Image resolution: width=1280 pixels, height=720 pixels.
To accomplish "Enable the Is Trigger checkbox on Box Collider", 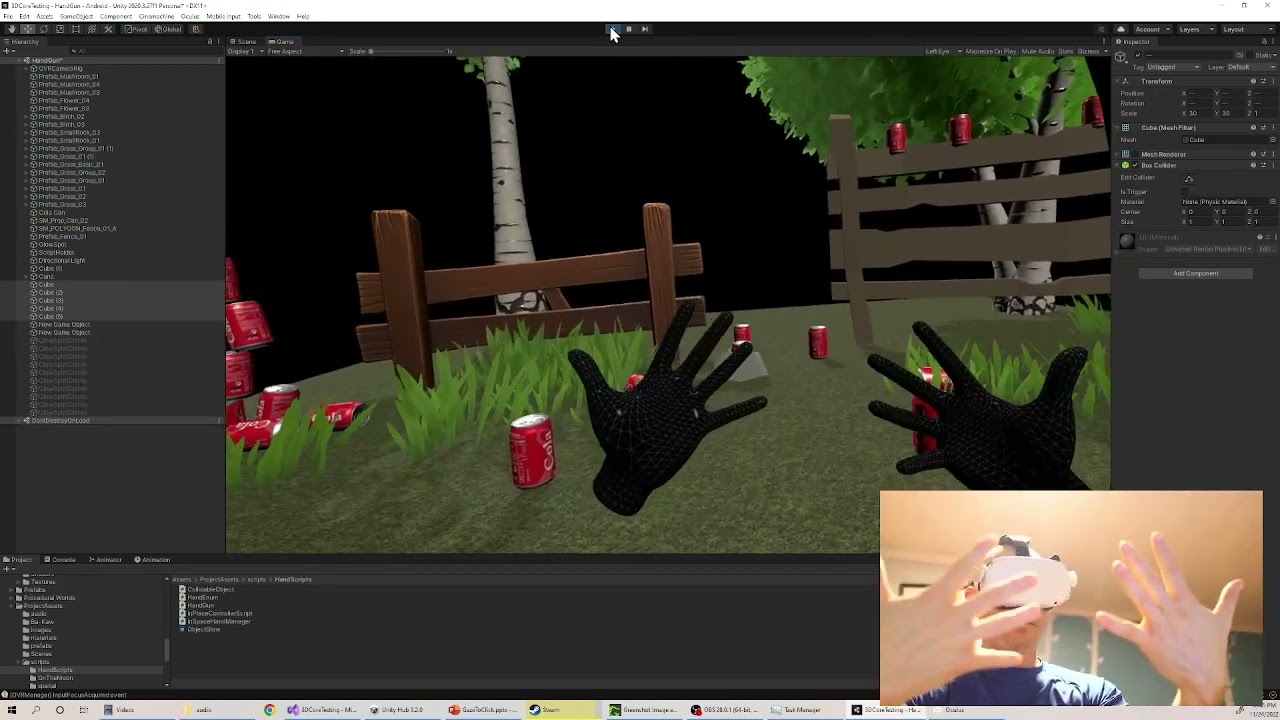I will 1185,191.
